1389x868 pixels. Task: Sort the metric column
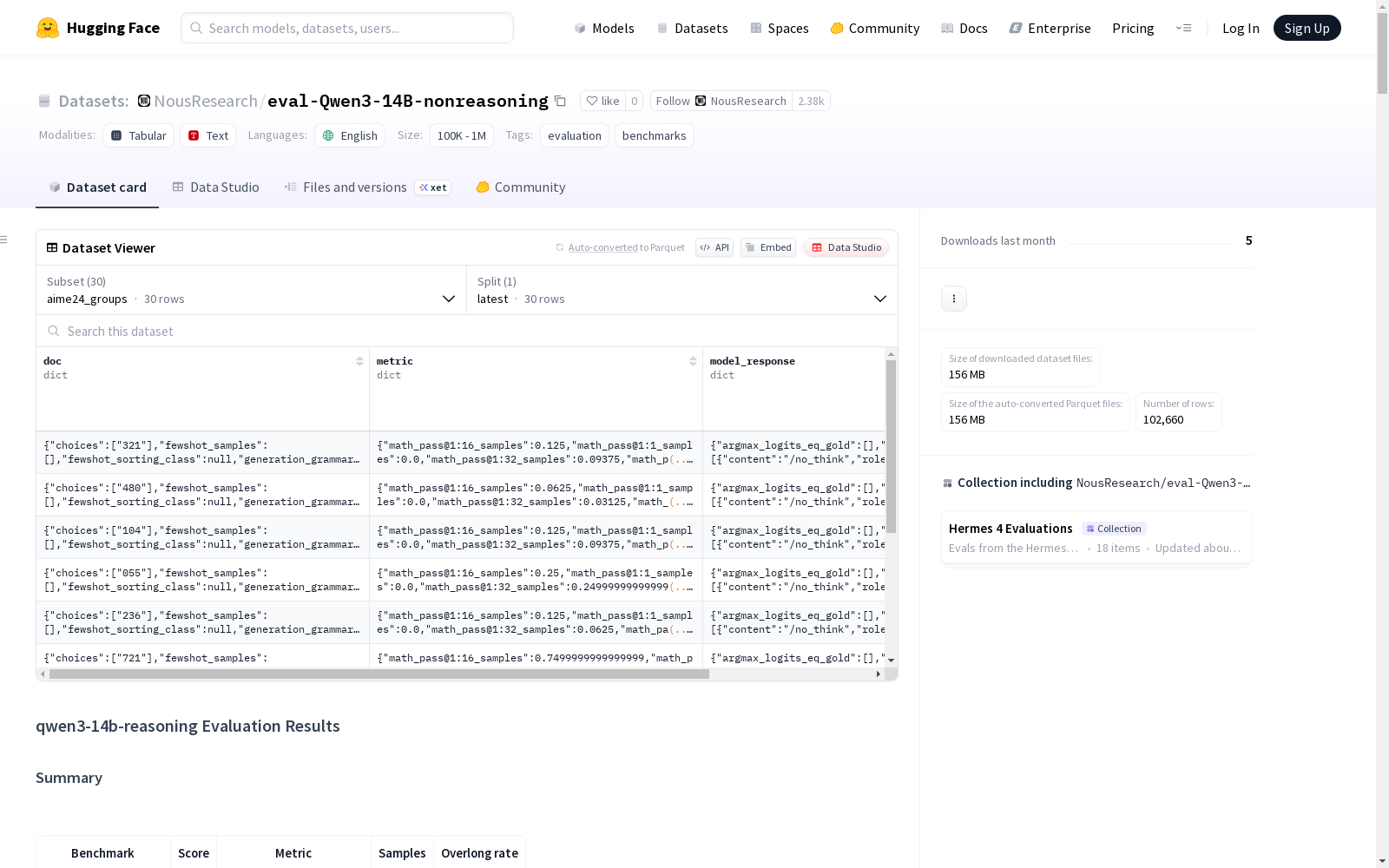pos(693,361)
